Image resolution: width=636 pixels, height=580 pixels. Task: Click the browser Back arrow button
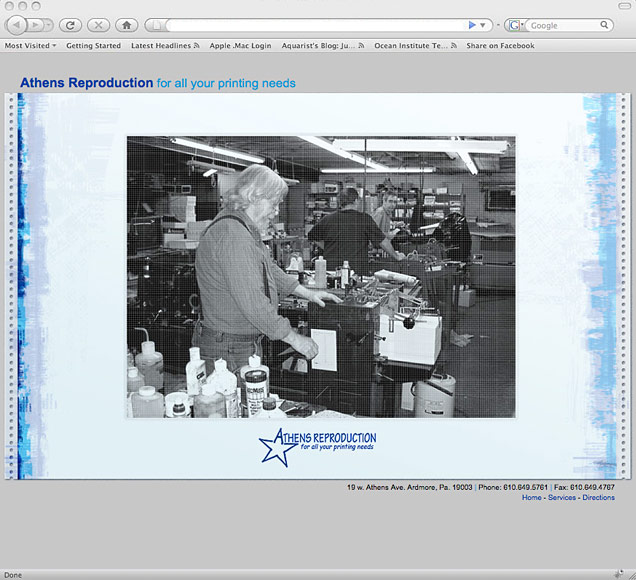point(17,25)
